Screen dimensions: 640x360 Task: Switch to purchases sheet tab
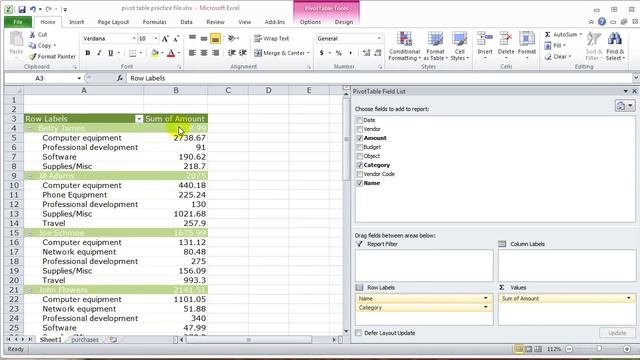[x=85, y=340]
